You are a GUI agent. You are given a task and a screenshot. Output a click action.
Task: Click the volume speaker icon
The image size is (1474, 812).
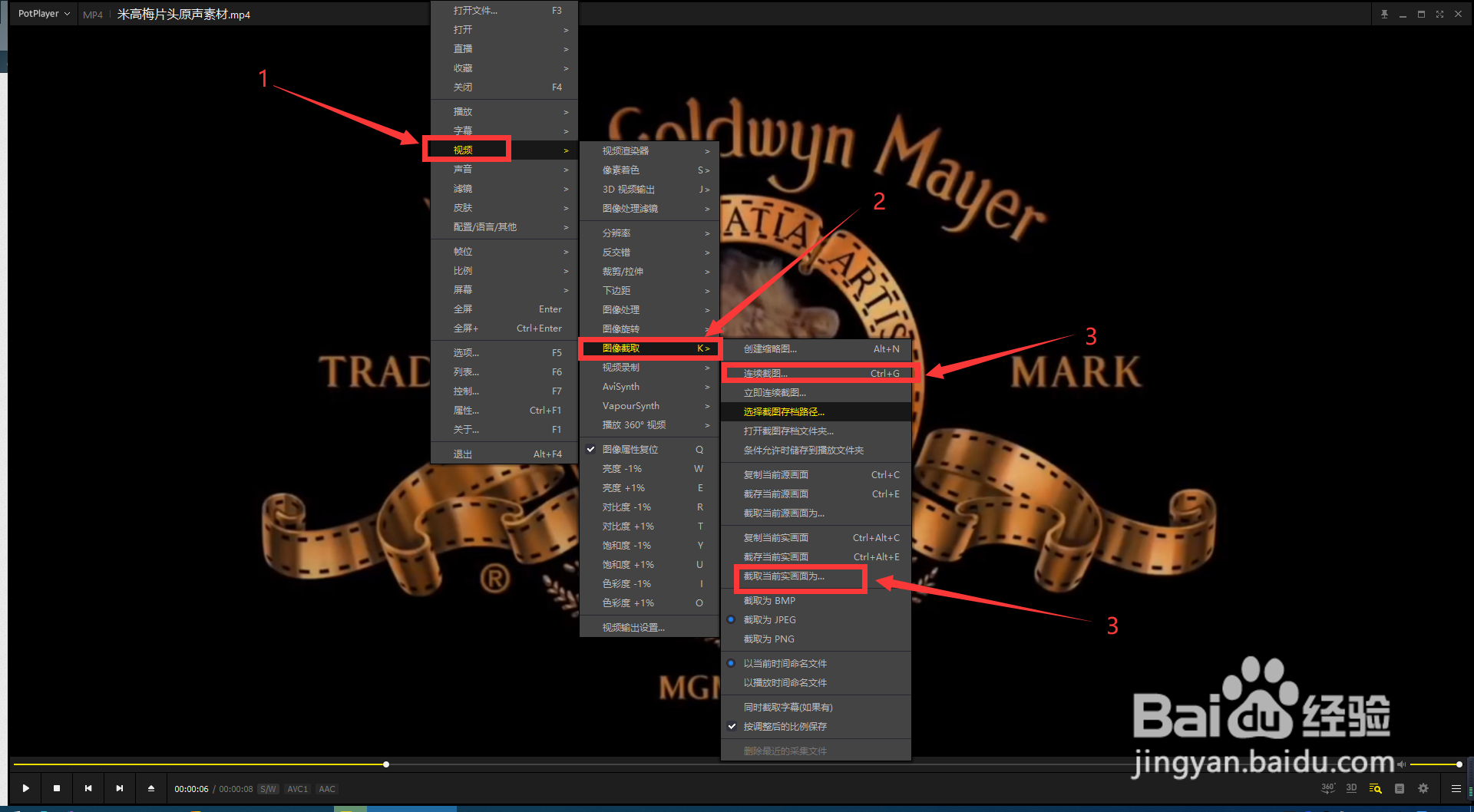pos(1402,764)
